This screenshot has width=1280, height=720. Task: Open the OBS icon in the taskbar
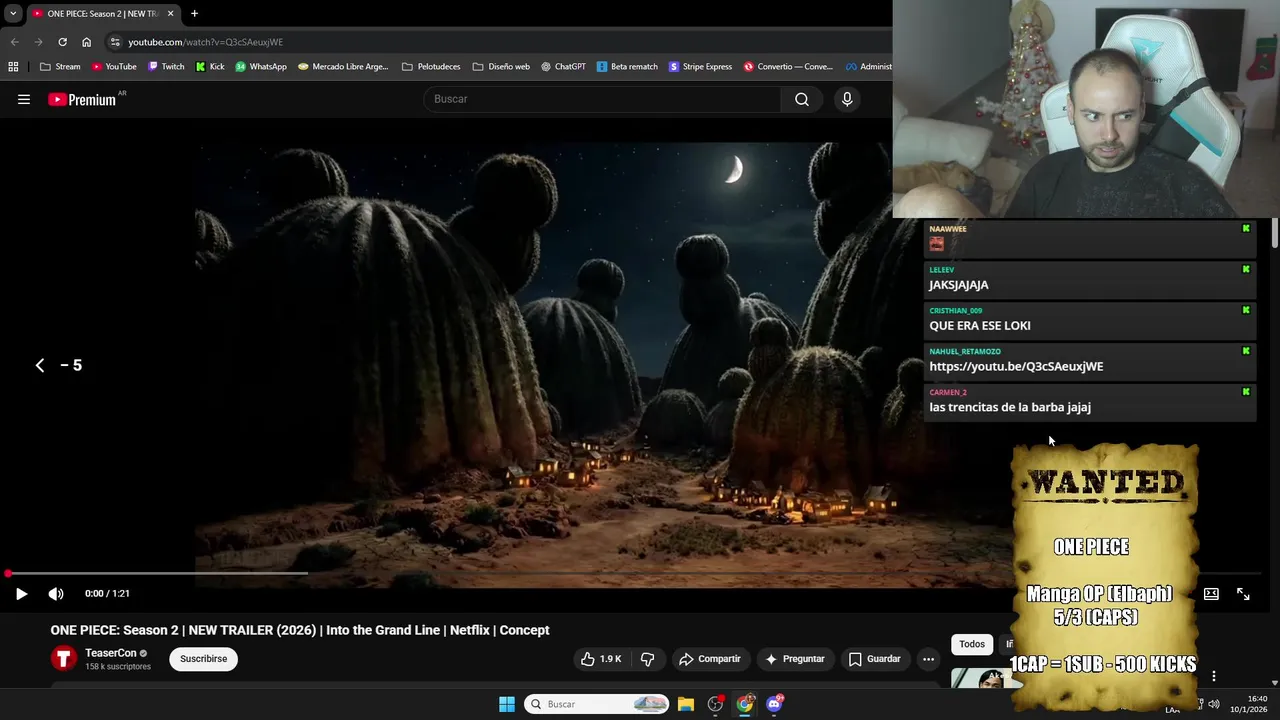point(715,704)
